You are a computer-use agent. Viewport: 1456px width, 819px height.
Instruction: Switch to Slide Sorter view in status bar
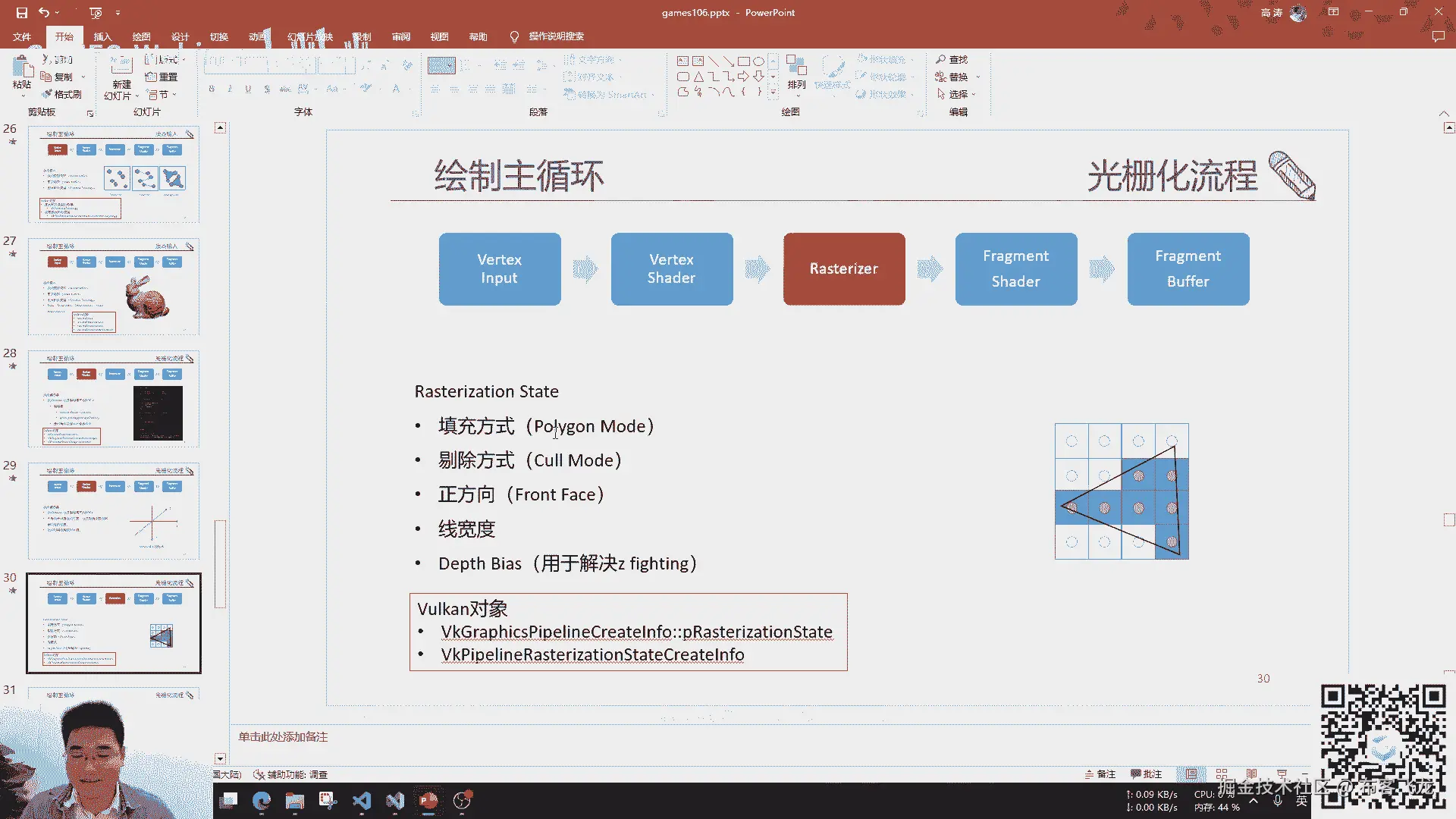pyautogui.click(x=1221, y=774)
